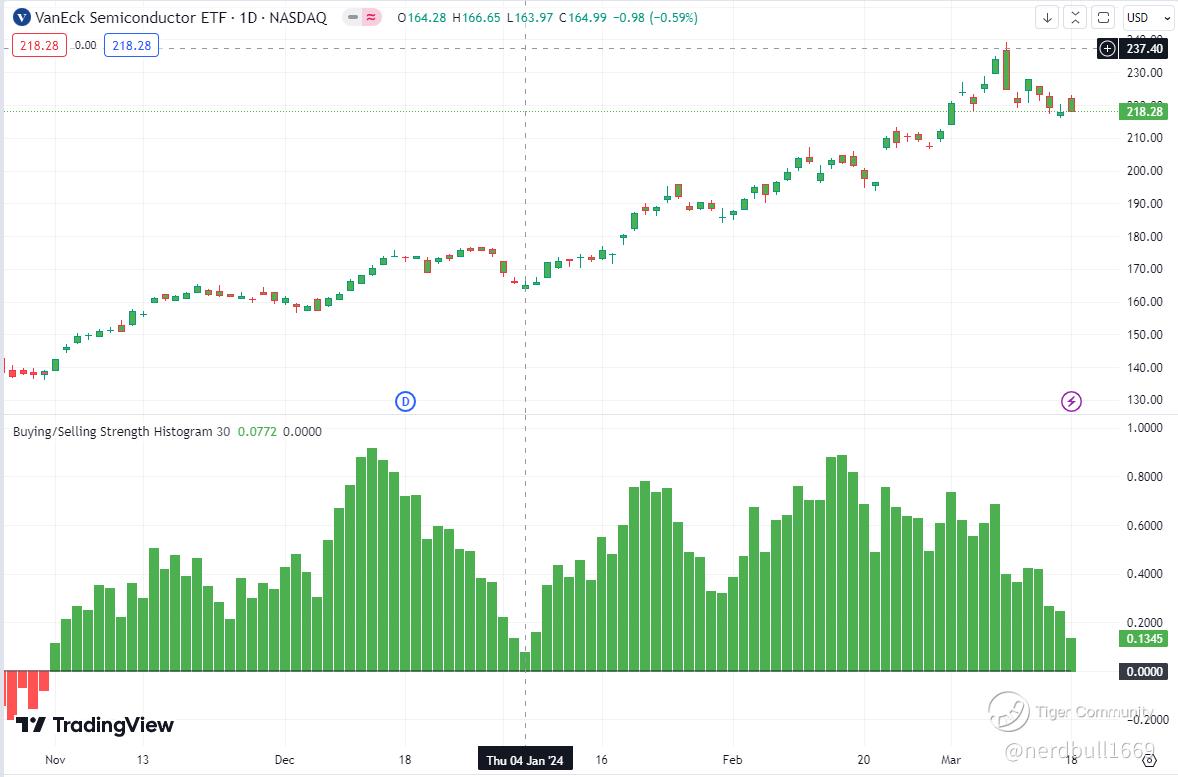The image size is (1178, 777).
Task: Open the purple lightning bolt event marker
Action: (x=1071, y=401)
